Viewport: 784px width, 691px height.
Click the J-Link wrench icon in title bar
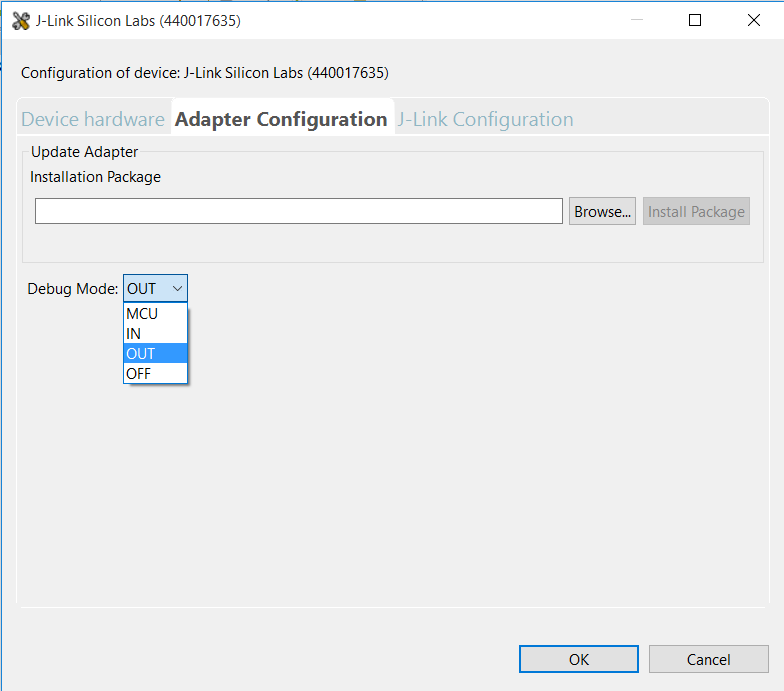click(x=20, y=20)
